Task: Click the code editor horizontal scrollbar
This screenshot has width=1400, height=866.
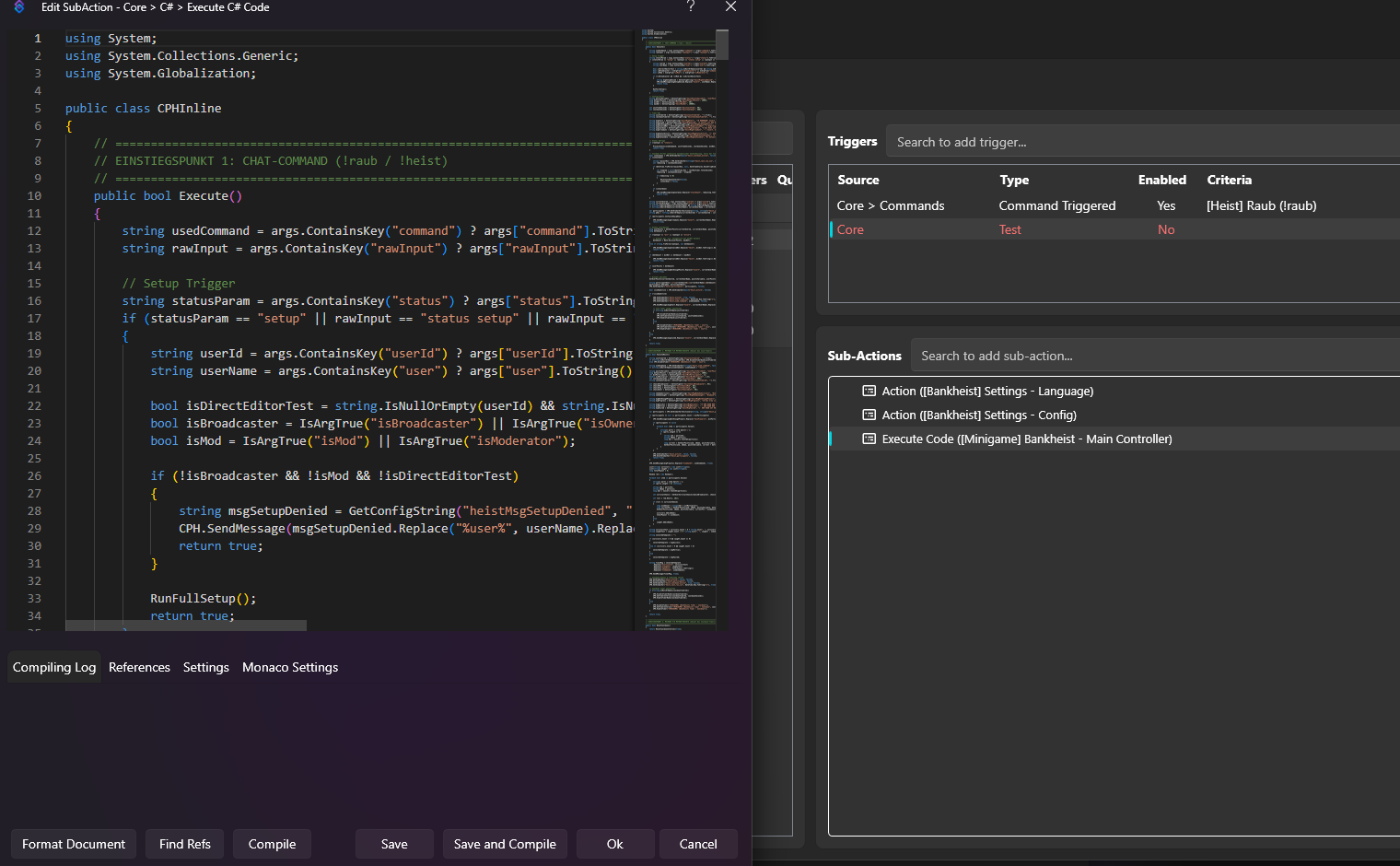Action: [x=186, y=626]
